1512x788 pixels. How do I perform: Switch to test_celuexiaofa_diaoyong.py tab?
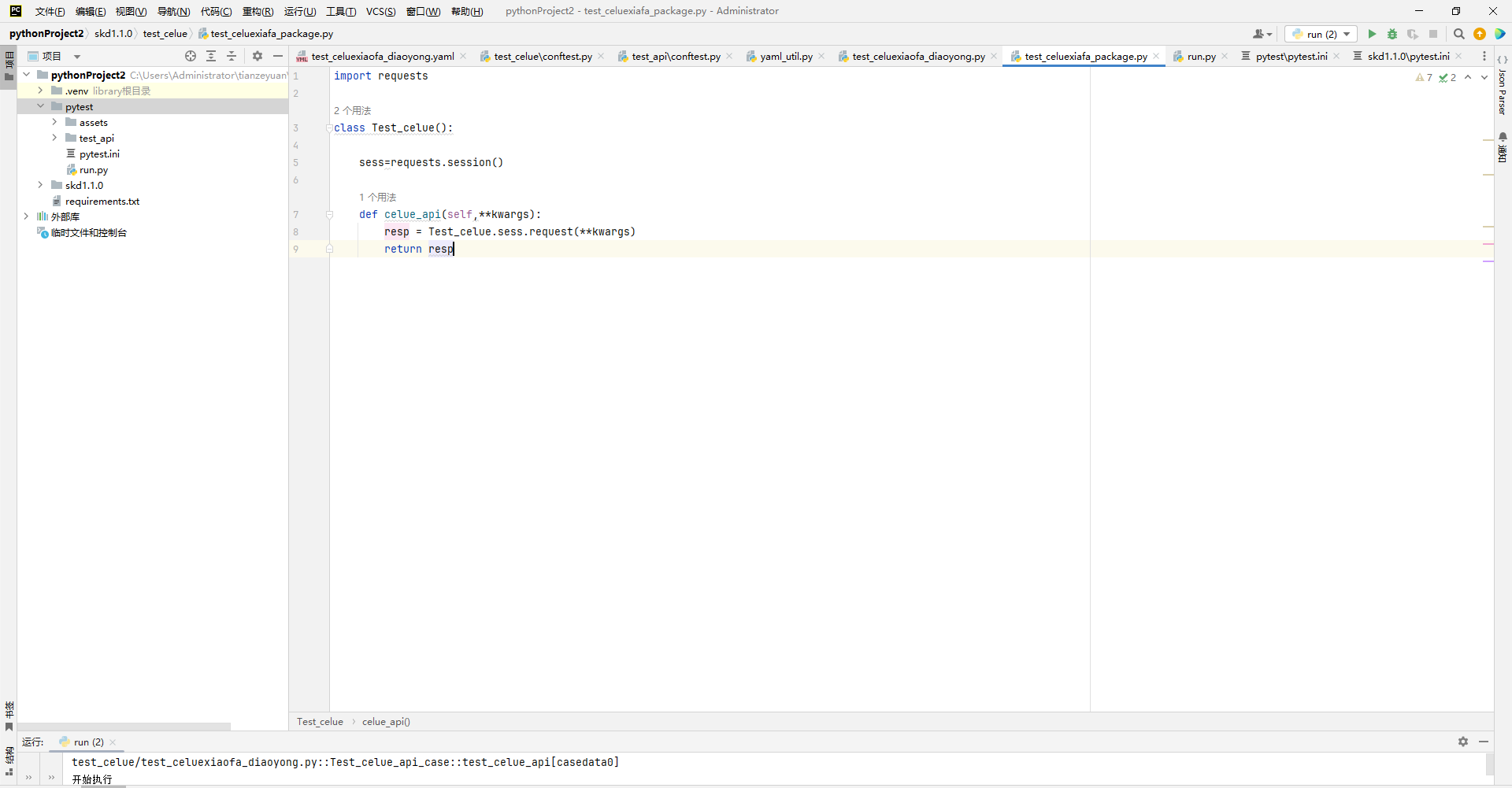[x=918, y=56]
